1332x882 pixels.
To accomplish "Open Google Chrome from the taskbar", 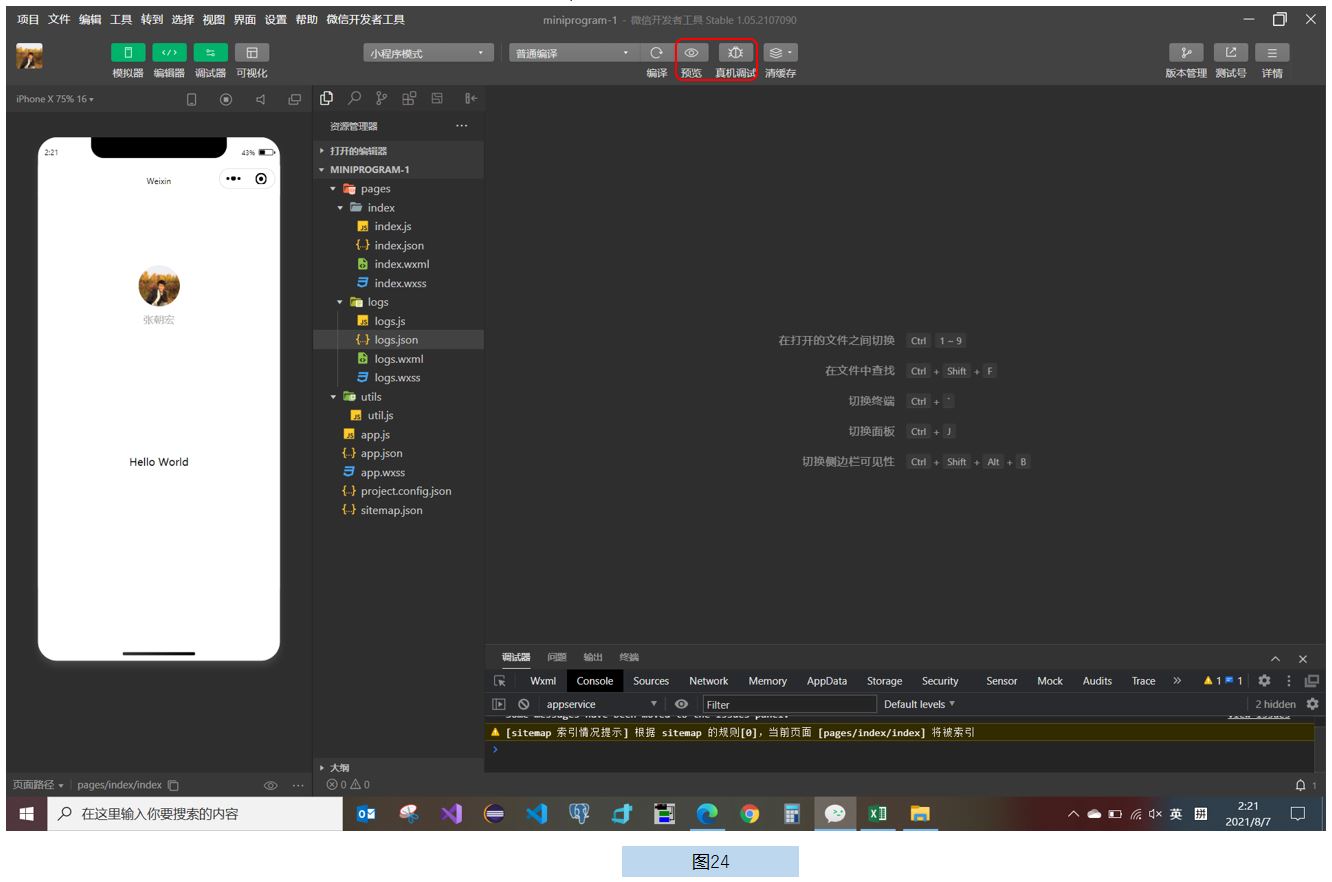I will [x=749, y=814].
